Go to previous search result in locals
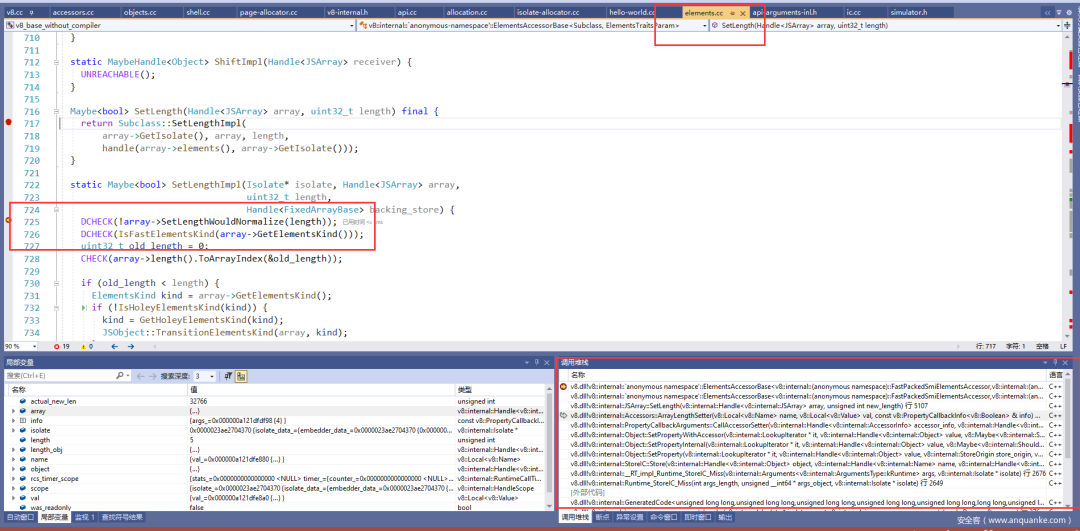 [x=139, y=376]
